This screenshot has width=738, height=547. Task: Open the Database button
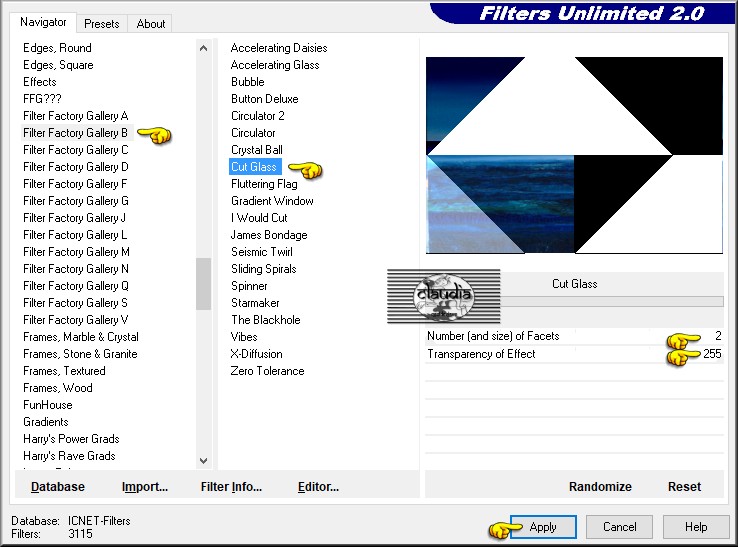click(x=58, y=486)
